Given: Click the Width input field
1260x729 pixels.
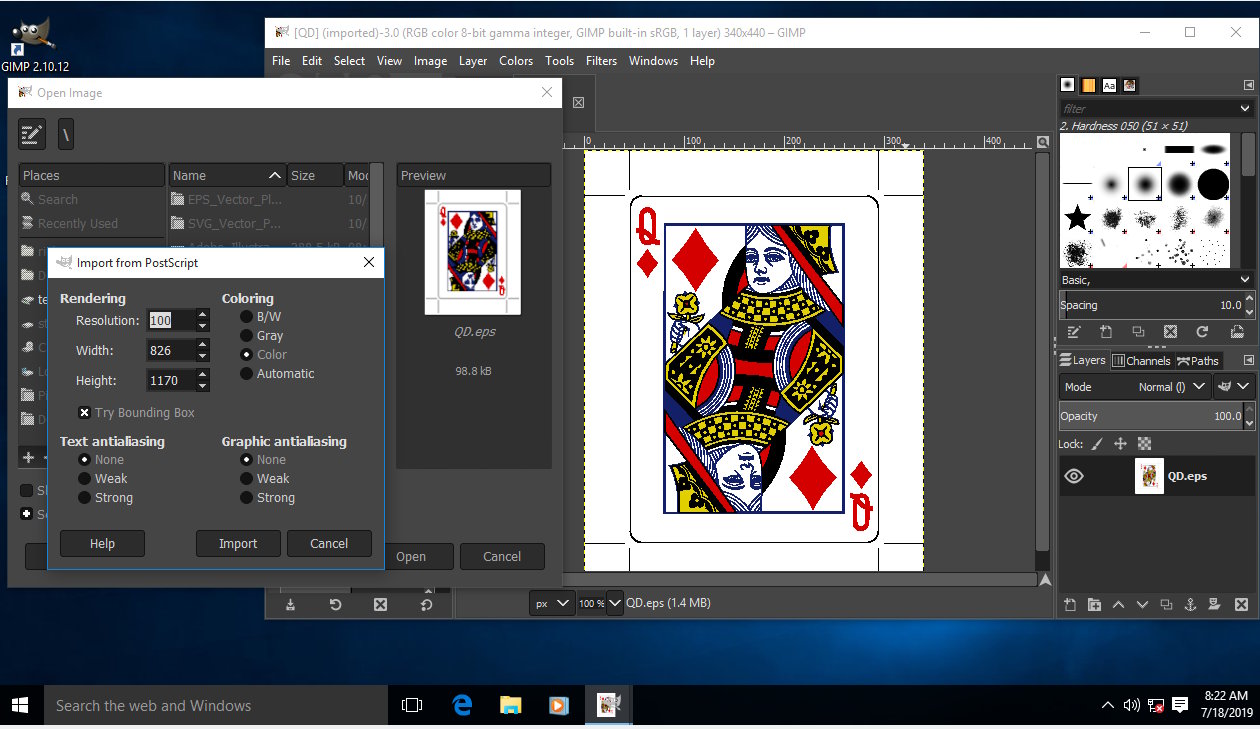Looking at the screenshot, I should click(x=171, y=351).
